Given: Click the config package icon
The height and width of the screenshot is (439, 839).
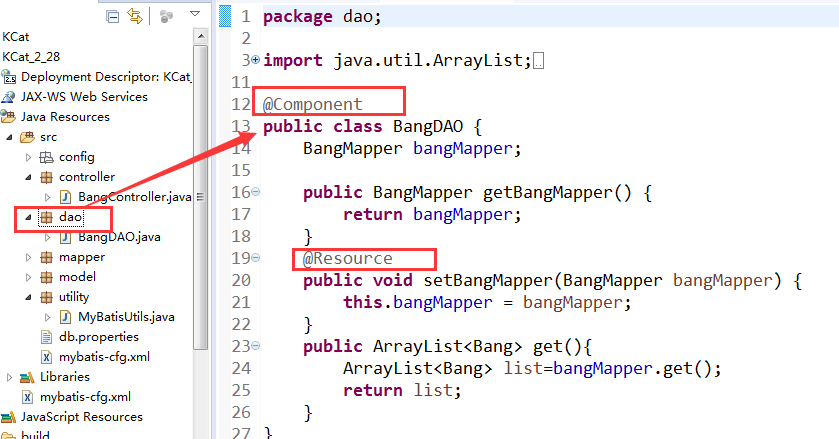Looking at the screenshot, I should click(47, 157).
